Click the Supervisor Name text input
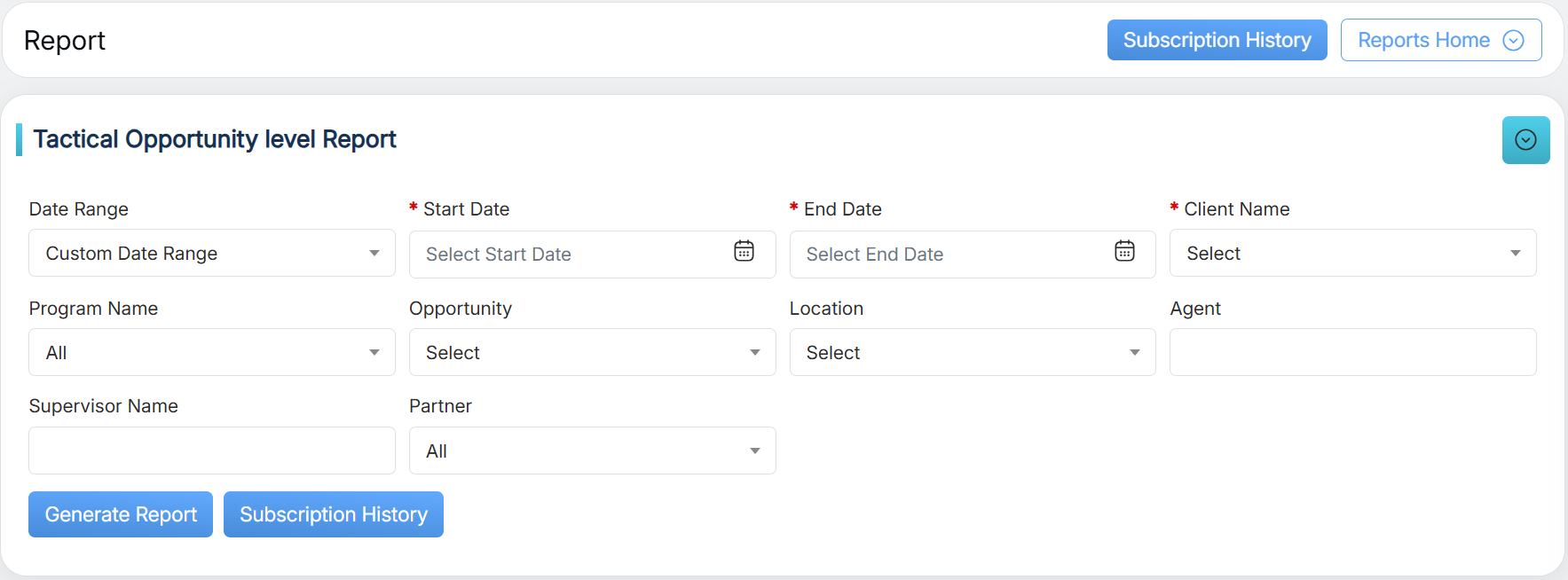 (211, 451)
